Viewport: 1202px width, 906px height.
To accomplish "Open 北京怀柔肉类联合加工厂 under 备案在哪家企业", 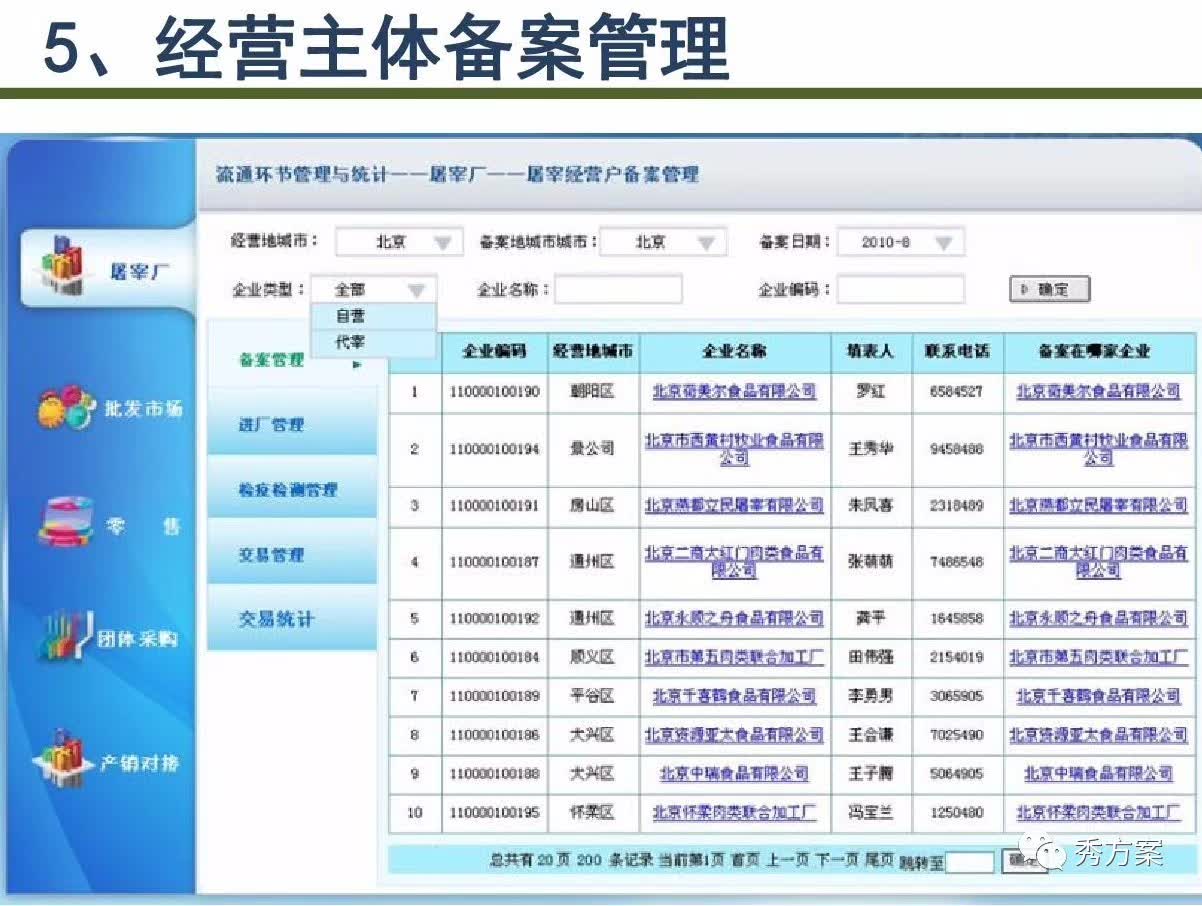I will pyautogui.click(x=1099, y=813).
